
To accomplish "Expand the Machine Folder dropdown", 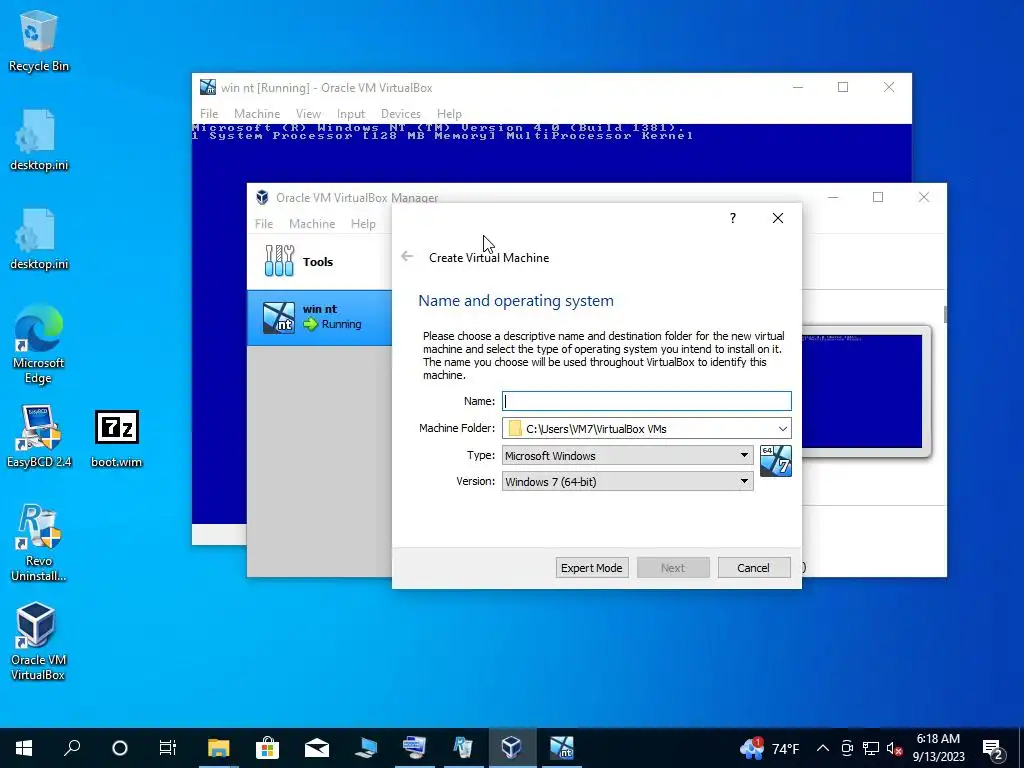I will [782, 428].
